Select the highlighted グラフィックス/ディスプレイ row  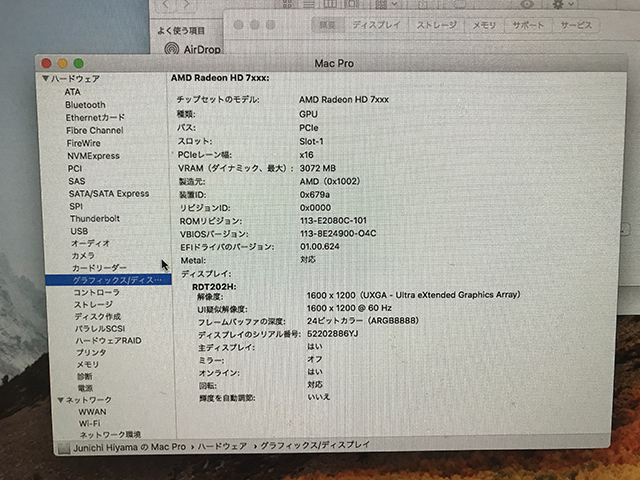[x=108, y=280]
